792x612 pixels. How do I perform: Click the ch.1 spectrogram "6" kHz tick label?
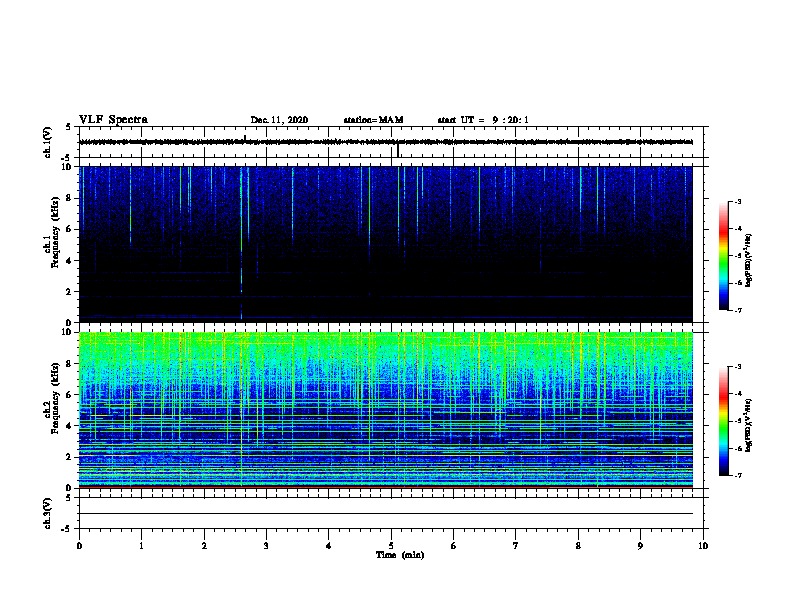click(x=69, y=229)
